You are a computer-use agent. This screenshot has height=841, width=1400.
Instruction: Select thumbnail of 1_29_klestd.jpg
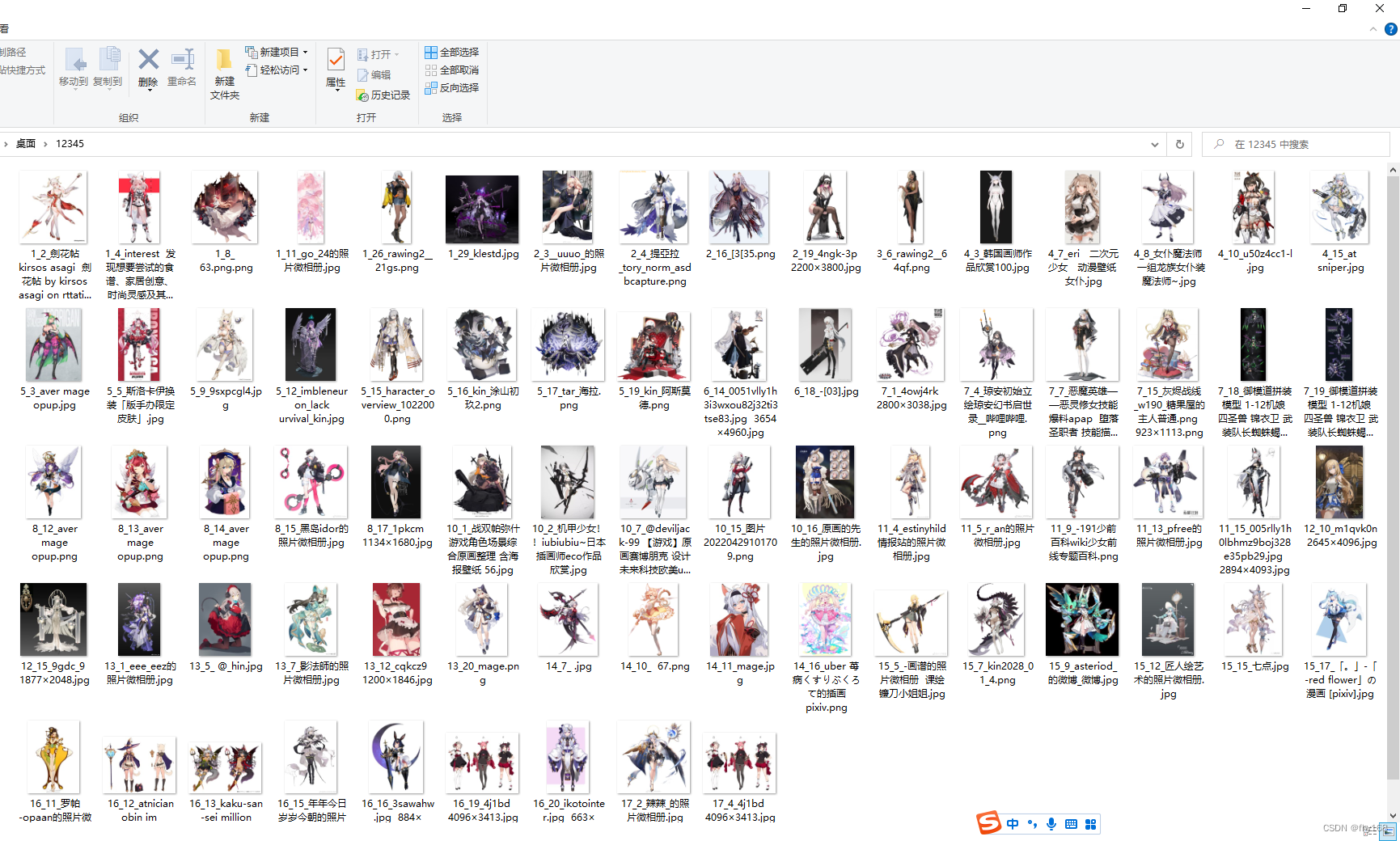point(482,209)
